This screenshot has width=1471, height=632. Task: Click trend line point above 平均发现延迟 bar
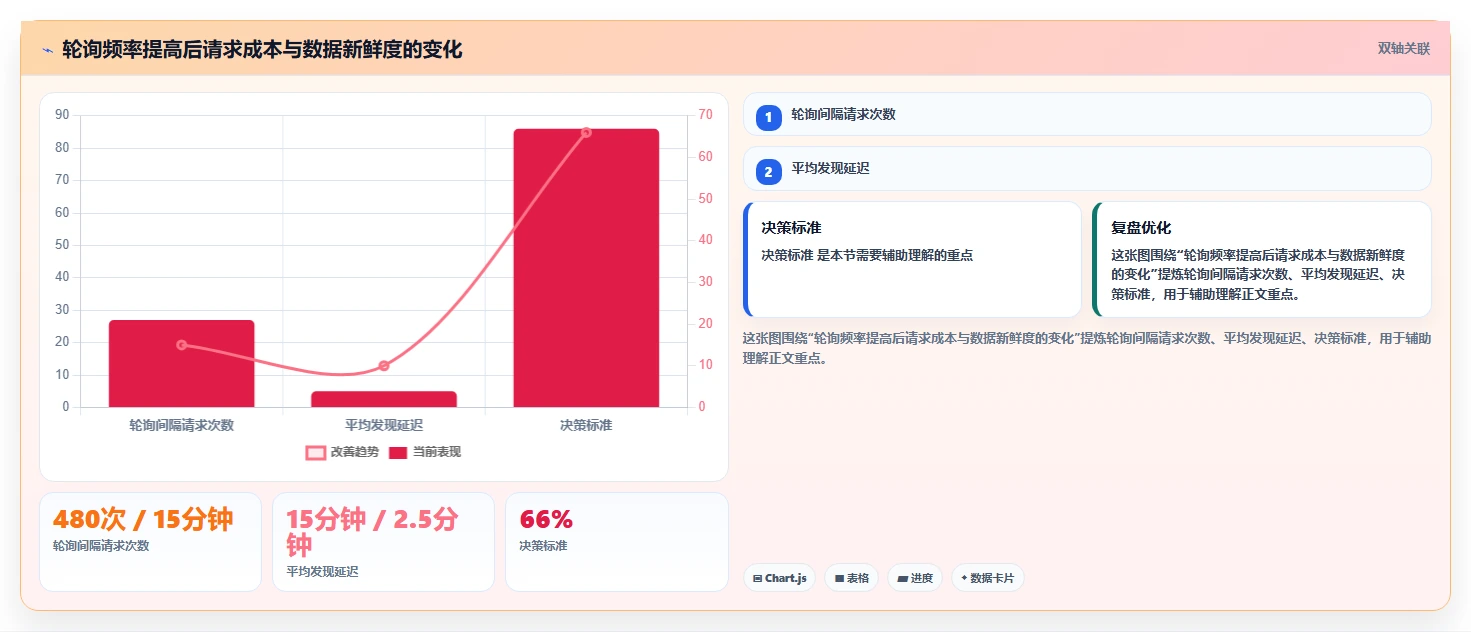pos(384,366)
